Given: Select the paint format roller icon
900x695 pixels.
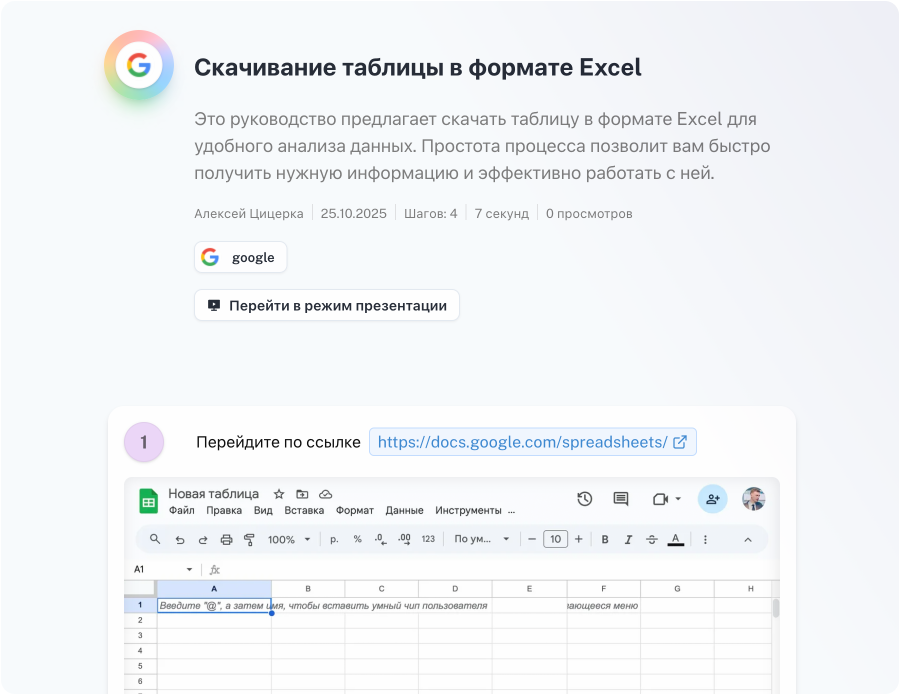Looking at the screenshot, I should pos(249,539).
